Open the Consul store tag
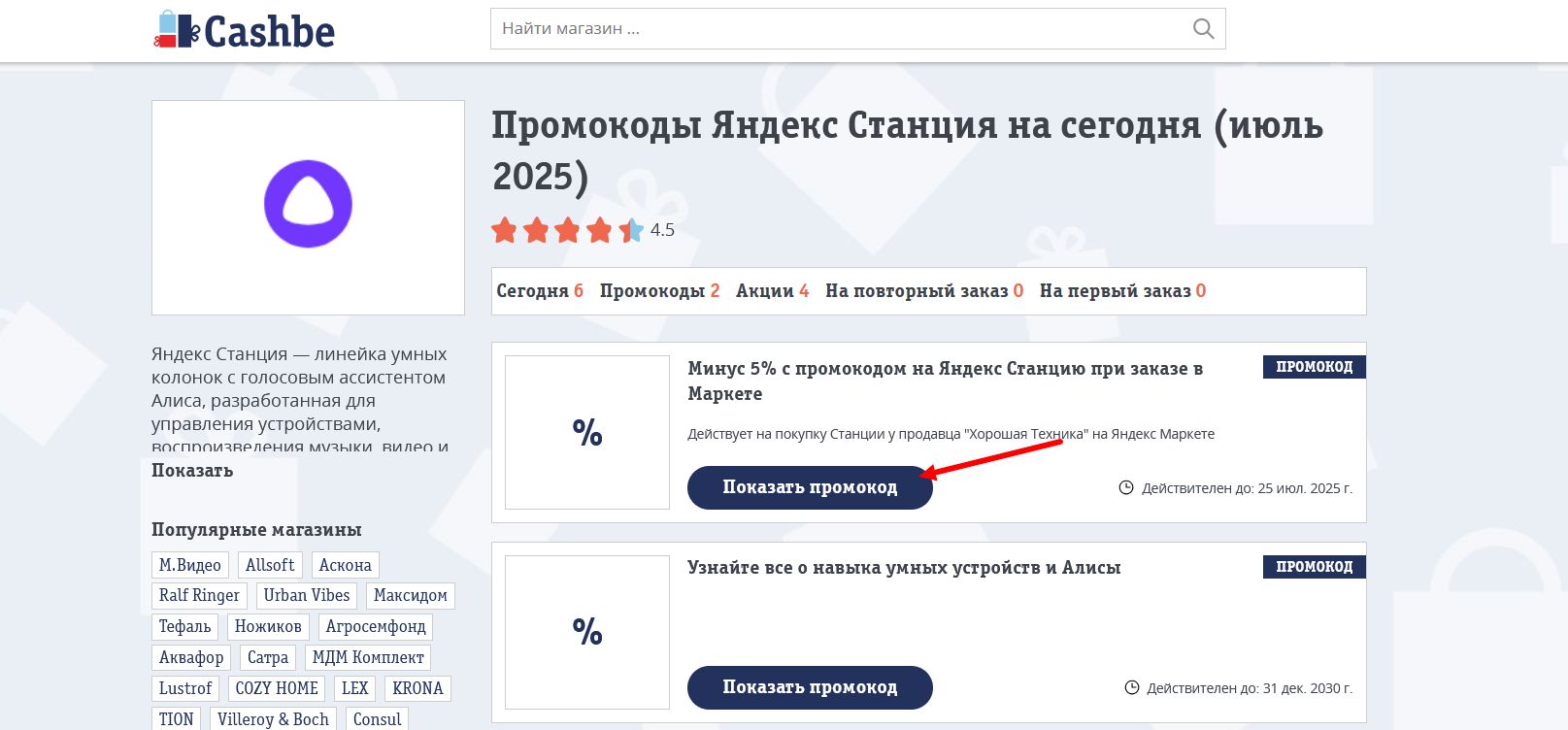The width and height of the screenshot is (1568, 730). (x=377, y=719)
